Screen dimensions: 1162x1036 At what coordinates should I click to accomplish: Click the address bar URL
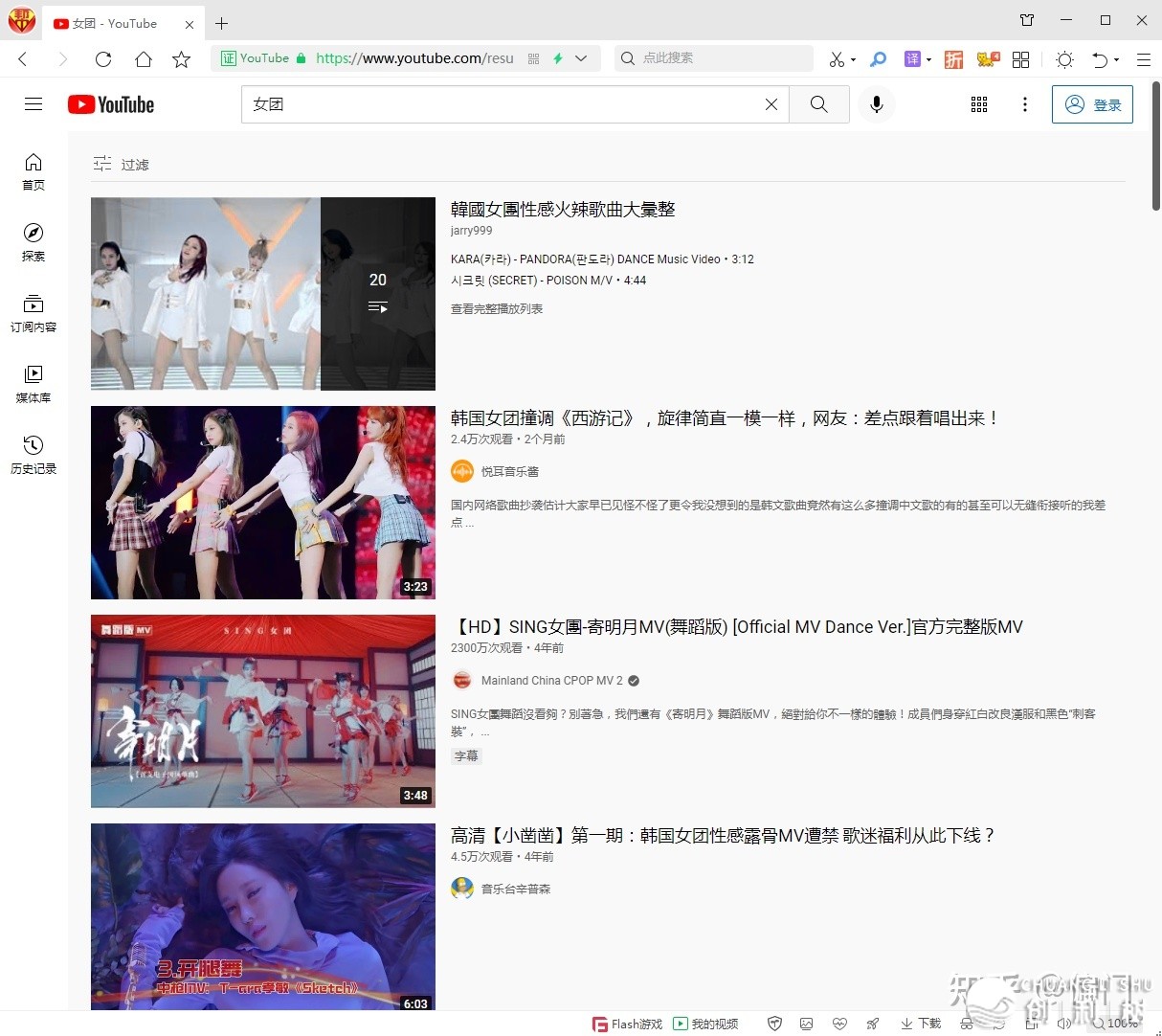(414, 58)
